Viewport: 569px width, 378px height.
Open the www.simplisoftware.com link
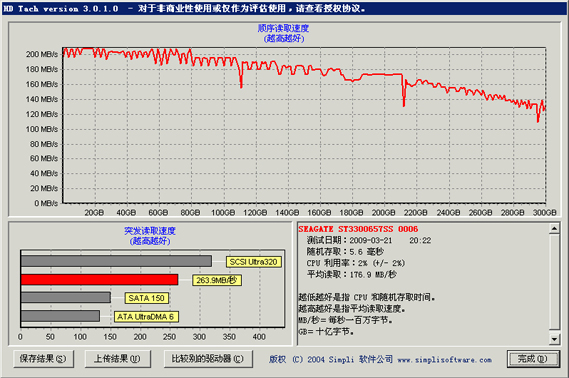[x=445, y=360]
